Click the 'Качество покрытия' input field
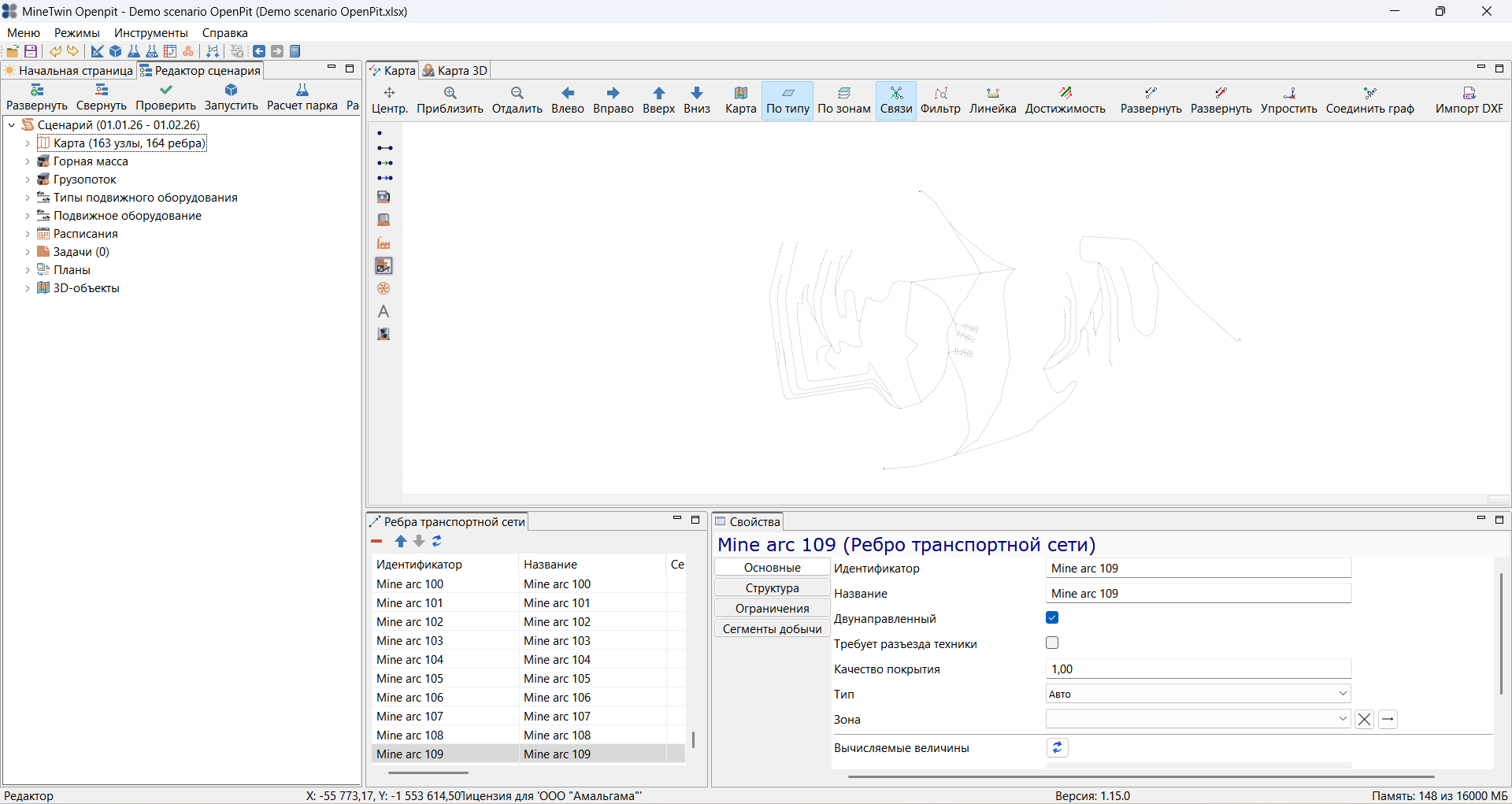The image size is (1512, 804). point(1199,669)
